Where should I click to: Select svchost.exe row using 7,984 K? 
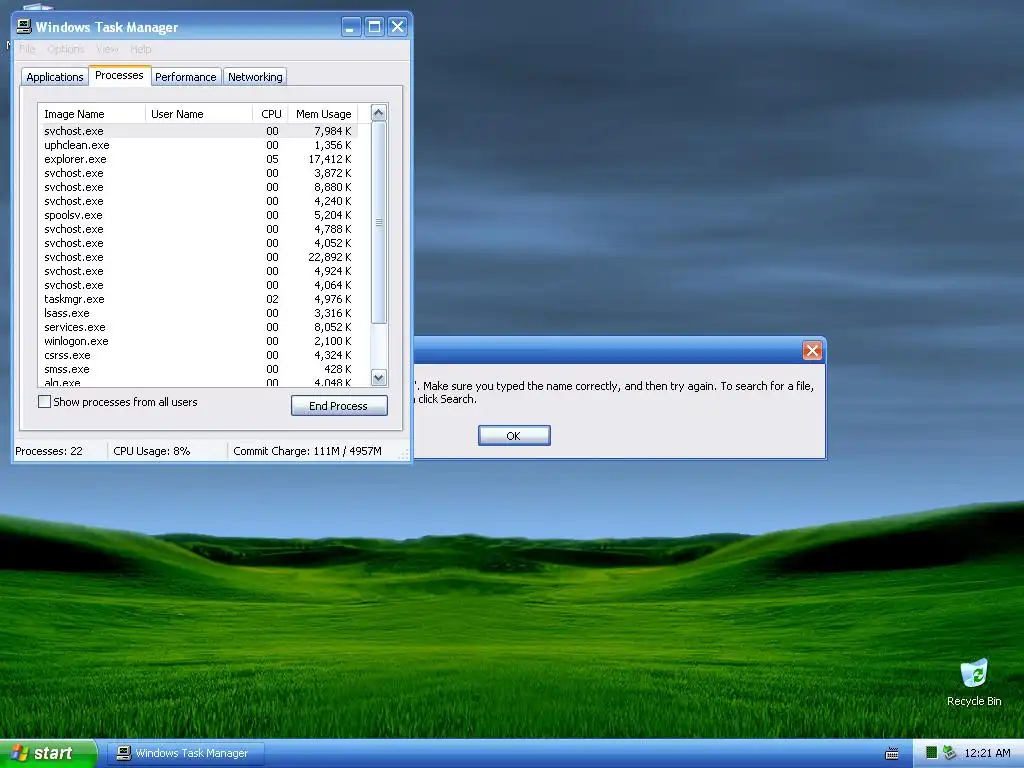coord(198,131)
